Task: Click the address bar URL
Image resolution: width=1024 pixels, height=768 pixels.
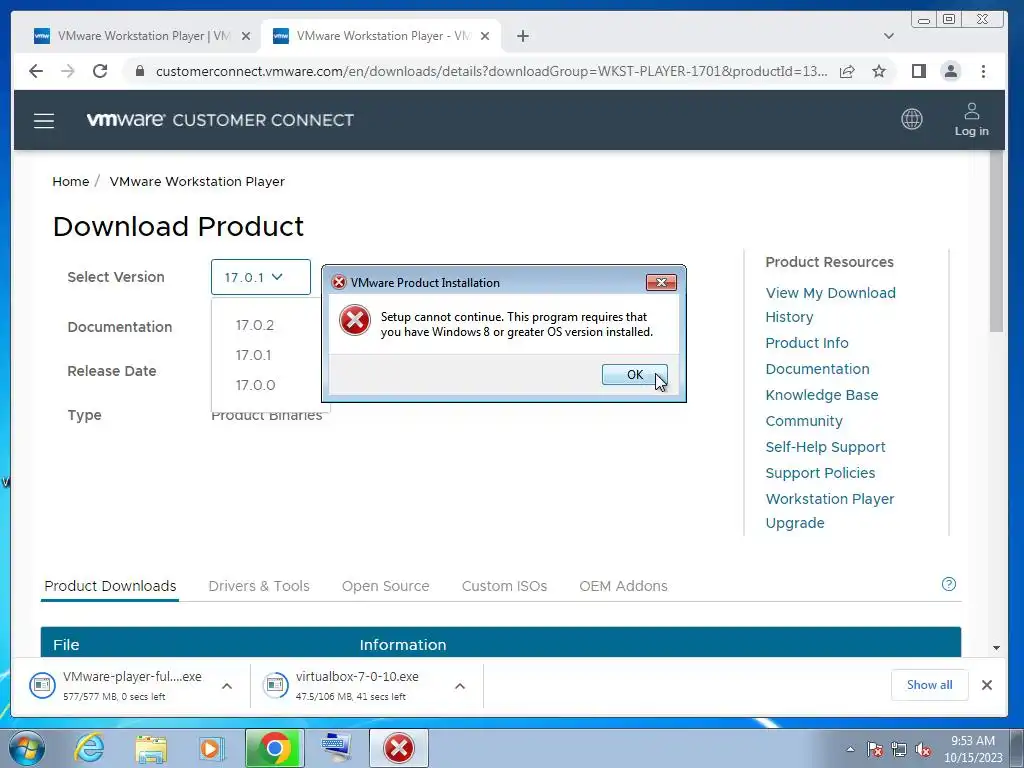Action: [x=491, y=71]
